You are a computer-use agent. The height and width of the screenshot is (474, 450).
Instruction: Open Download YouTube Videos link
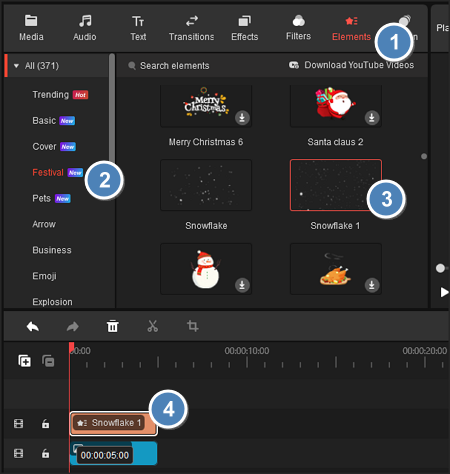359,65
